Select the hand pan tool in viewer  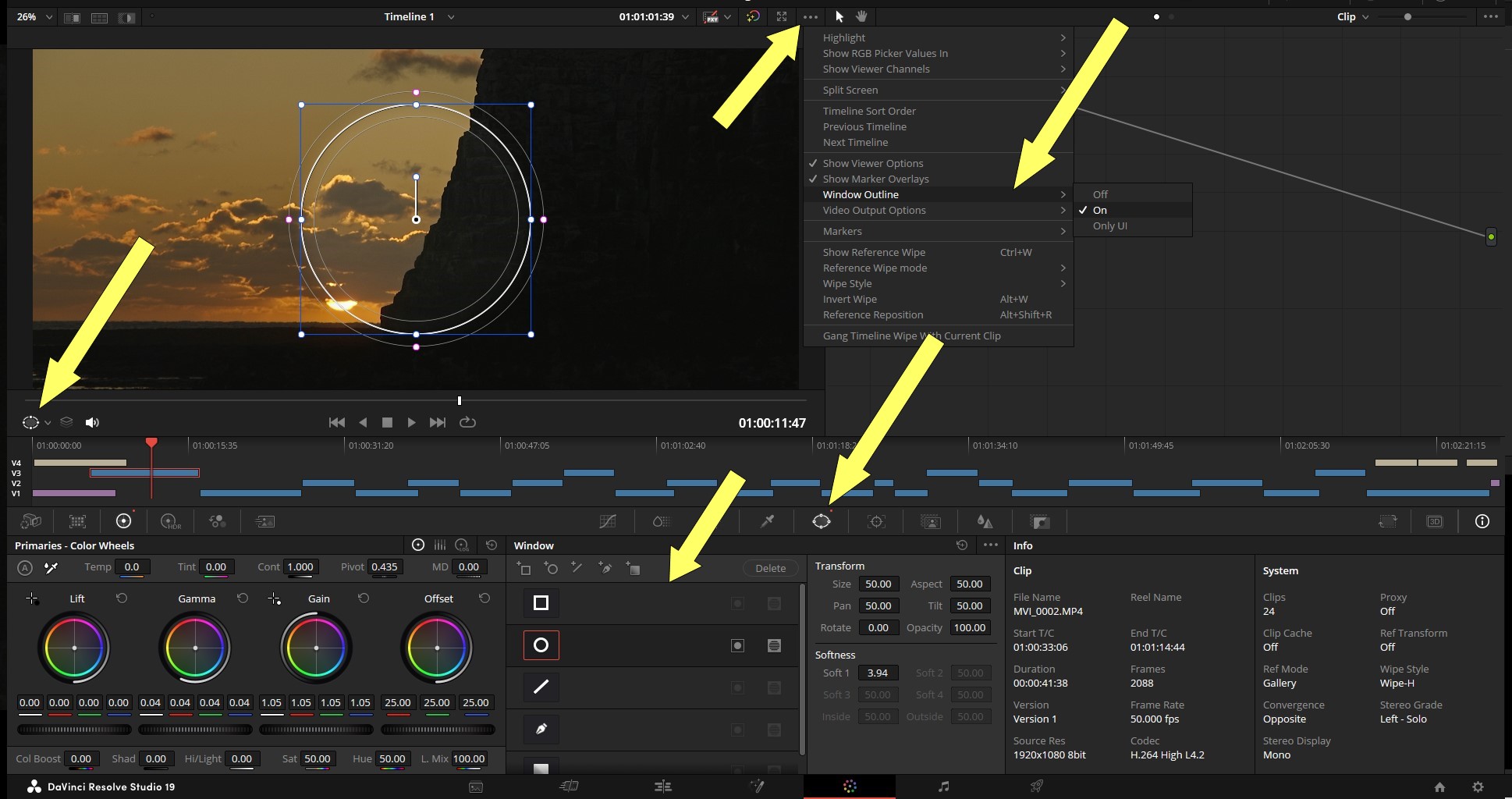[x=861, y=16]
